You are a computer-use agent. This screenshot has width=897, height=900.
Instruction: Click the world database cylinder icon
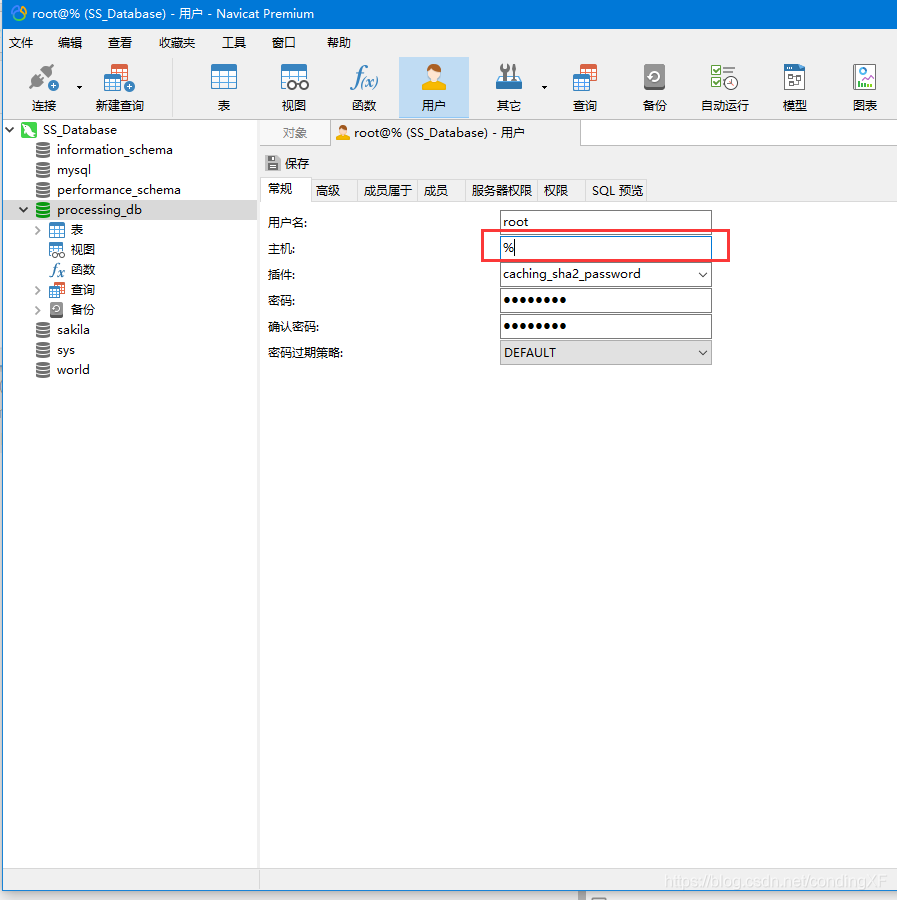[43, 370]
